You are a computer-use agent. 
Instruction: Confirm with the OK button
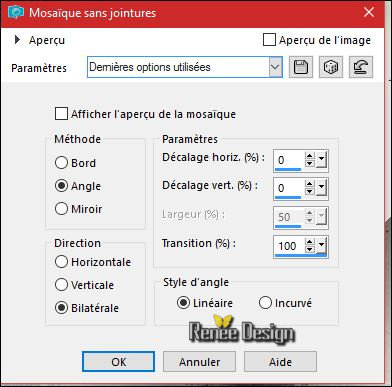coord(118,362)
